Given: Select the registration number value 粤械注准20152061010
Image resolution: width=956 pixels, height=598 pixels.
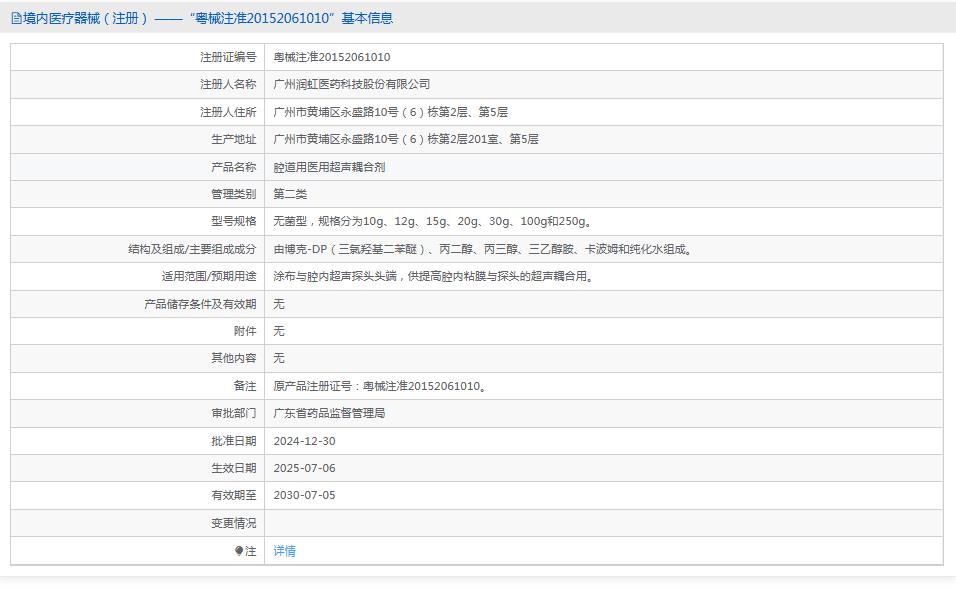Looking at the screenshot, I should pos(332,58).
